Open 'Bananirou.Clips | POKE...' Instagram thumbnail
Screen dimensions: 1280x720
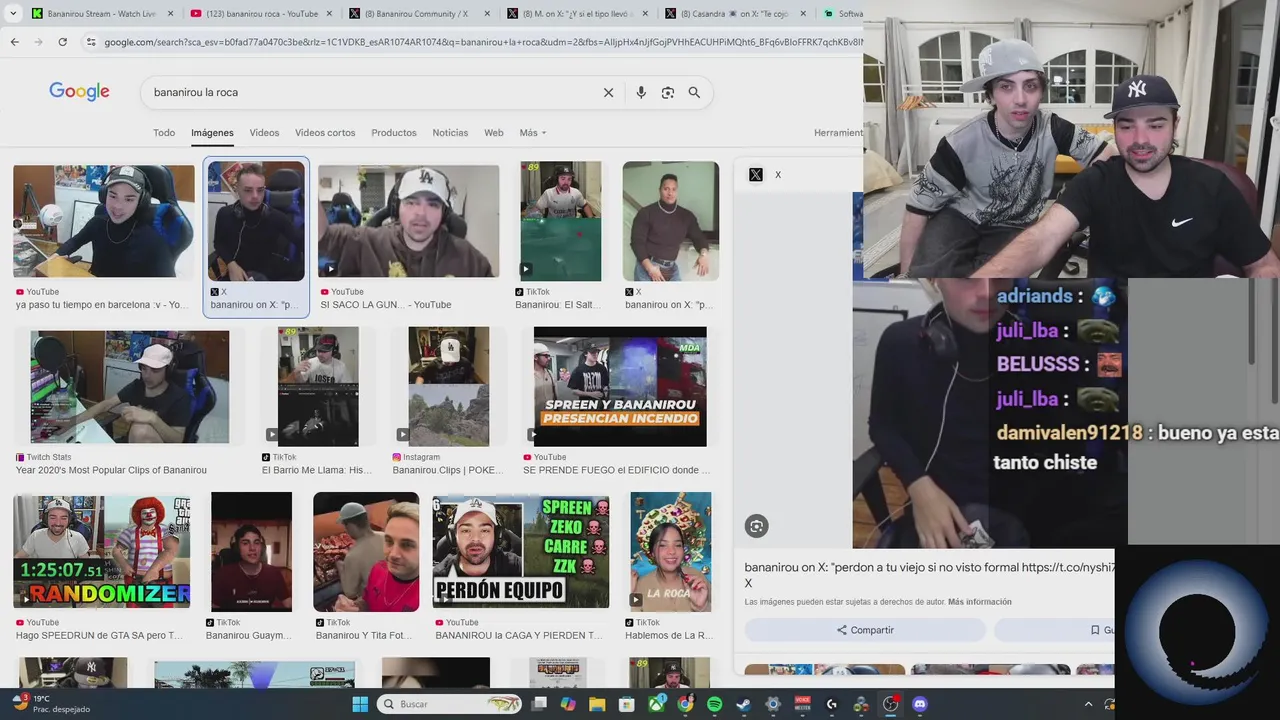(449, 386)
